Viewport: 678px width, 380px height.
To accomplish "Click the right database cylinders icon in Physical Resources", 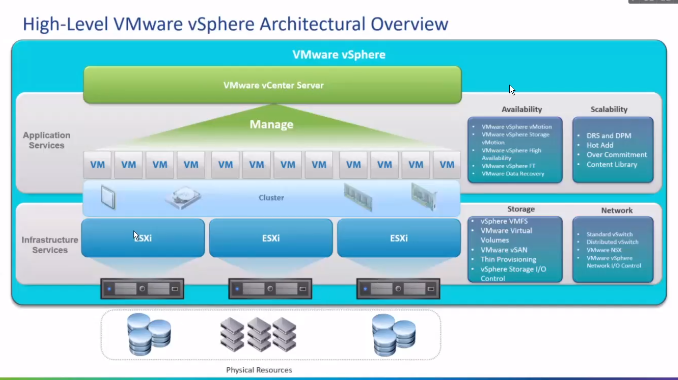I will click(393, 335).
